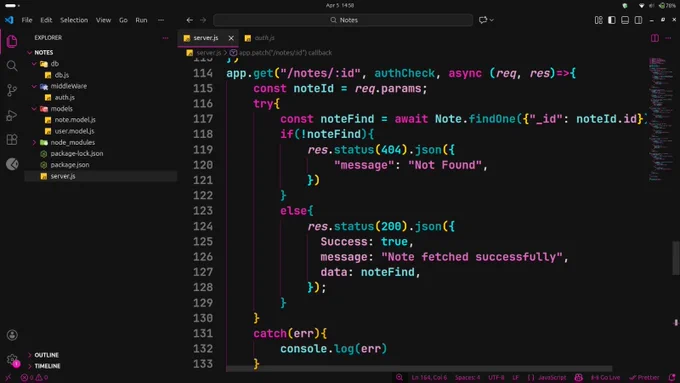Open the Explorer view in activity bar
This screenshot has width=680, height=383.
[12, 42]
